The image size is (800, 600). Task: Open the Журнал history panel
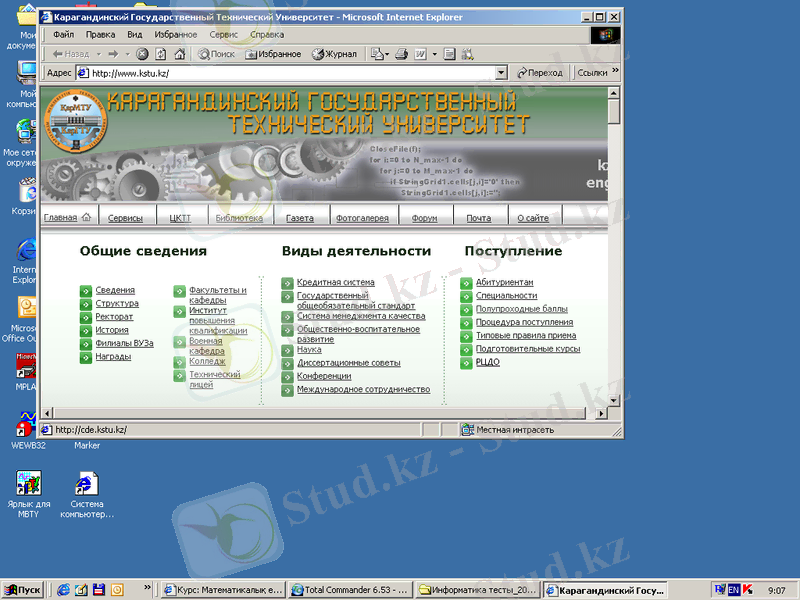[x=334, y=54]
